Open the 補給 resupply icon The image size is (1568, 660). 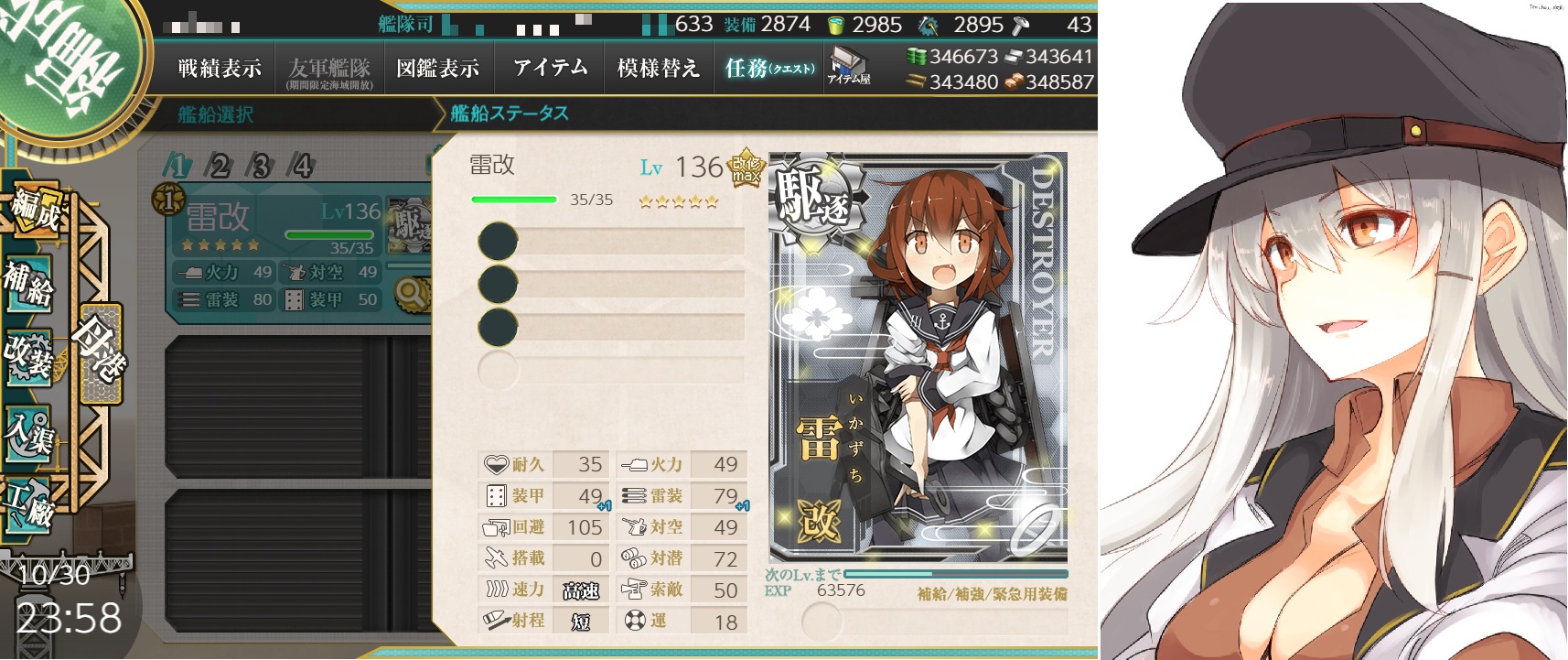click(x=28, y=284)
